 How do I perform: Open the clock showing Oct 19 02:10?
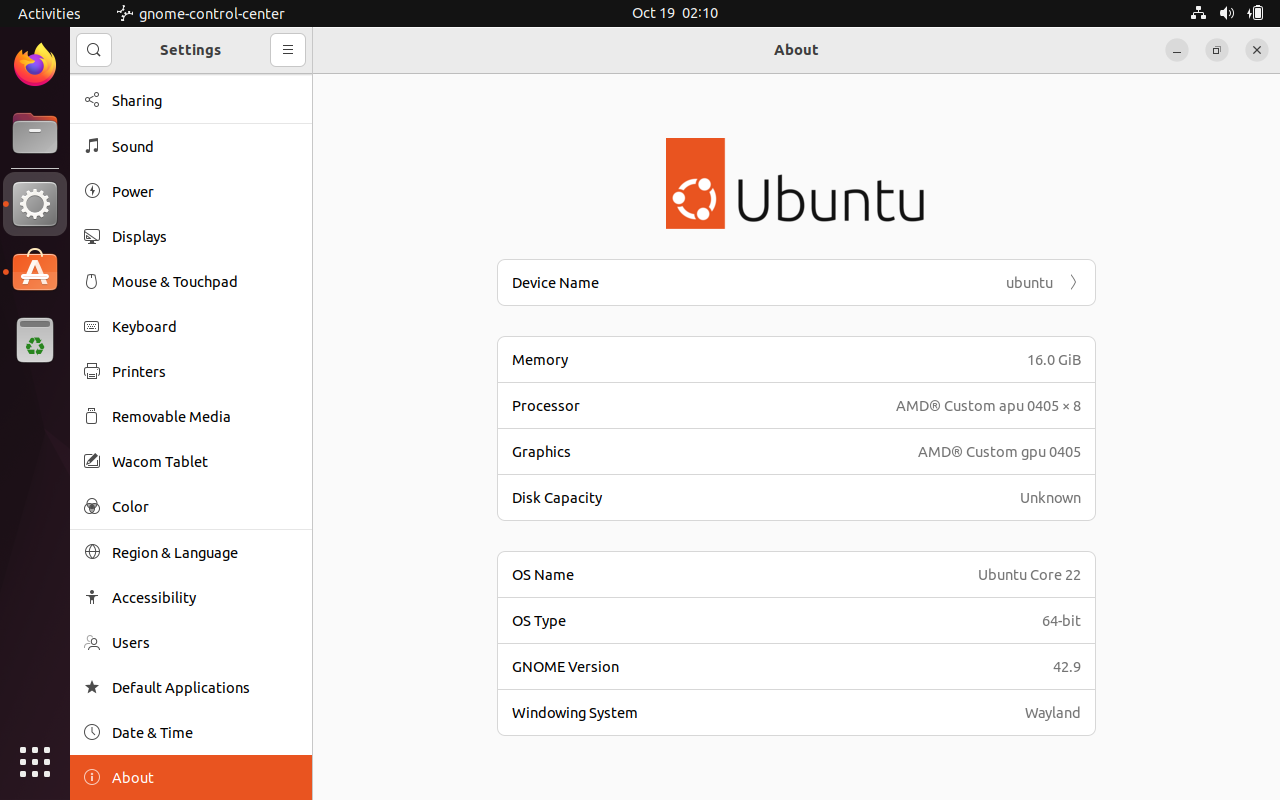675,13
